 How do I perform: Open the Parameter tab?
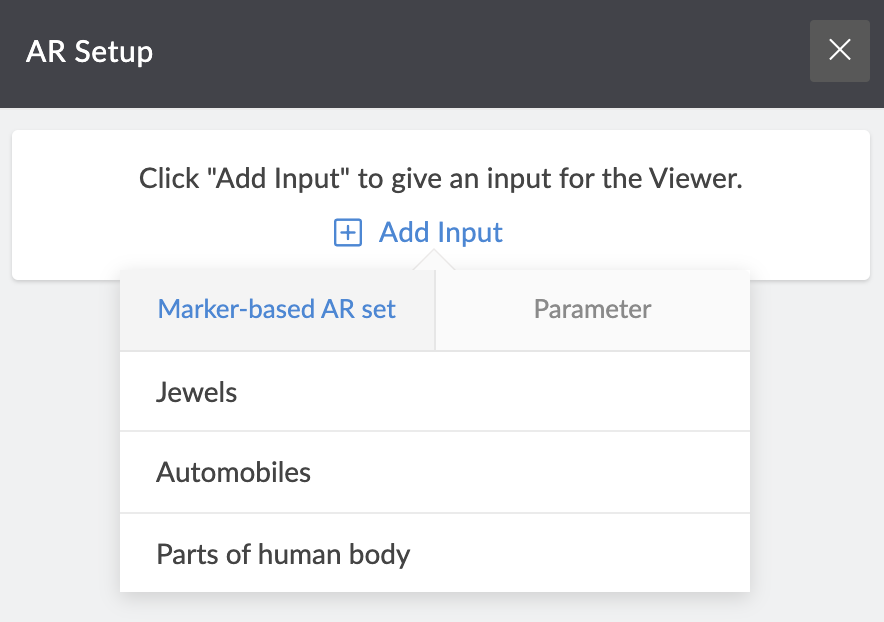[x=593, y=310]
